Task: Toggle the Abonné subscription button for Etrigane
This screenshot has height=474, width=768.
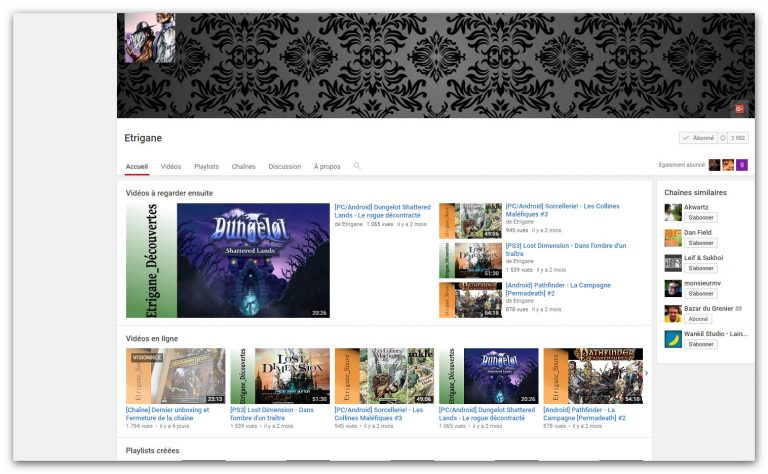Action: (698, 138)
